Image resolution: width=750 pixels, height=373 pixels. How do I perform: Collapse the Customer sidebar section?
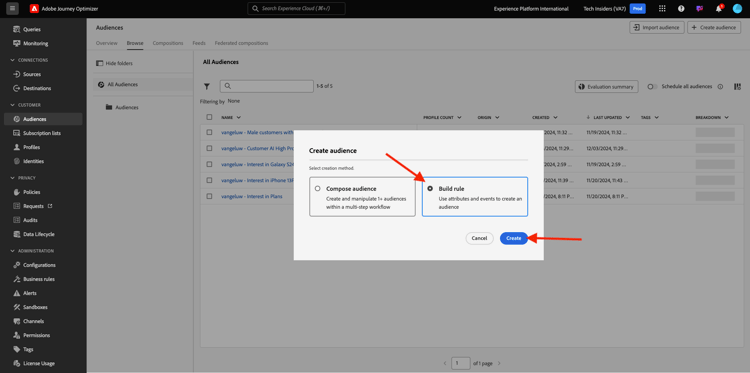click(13, 105)
